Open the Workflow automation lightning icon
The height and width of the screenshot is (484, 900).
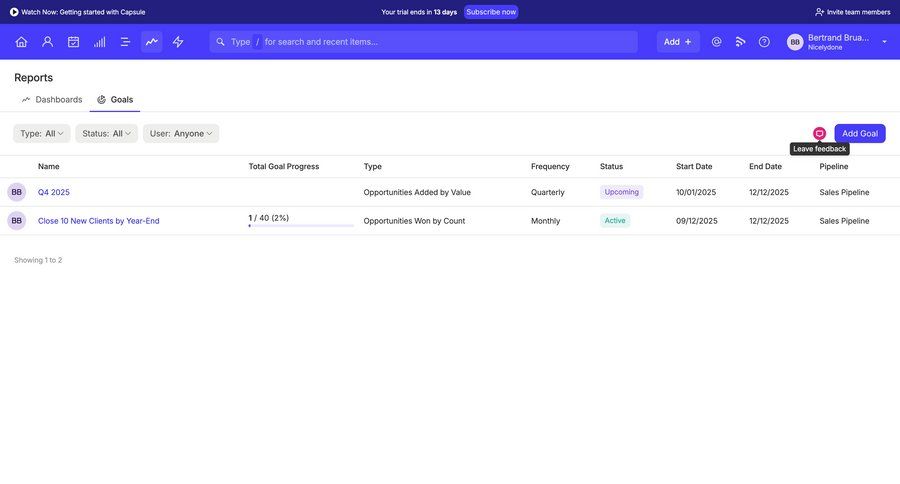(178, 42)
